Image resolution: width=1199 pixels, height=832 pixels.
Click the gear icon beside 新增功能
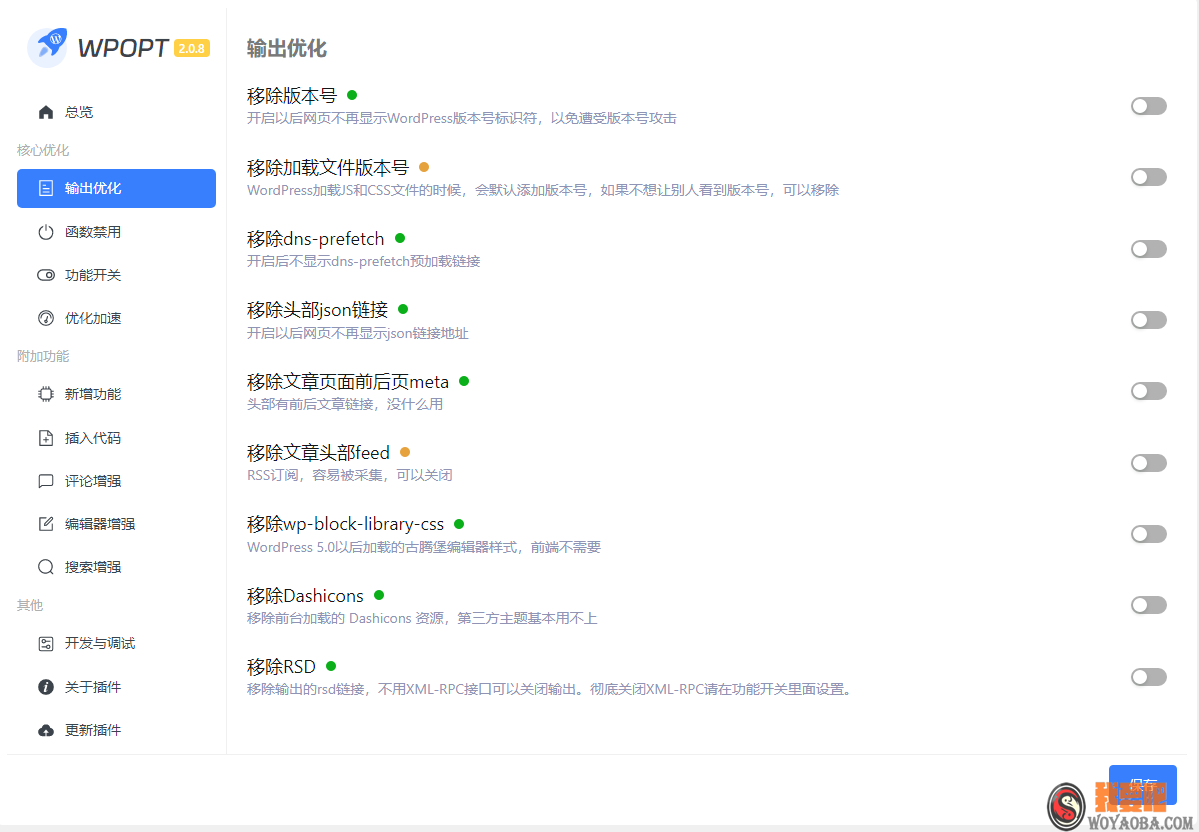coord(46,393)
